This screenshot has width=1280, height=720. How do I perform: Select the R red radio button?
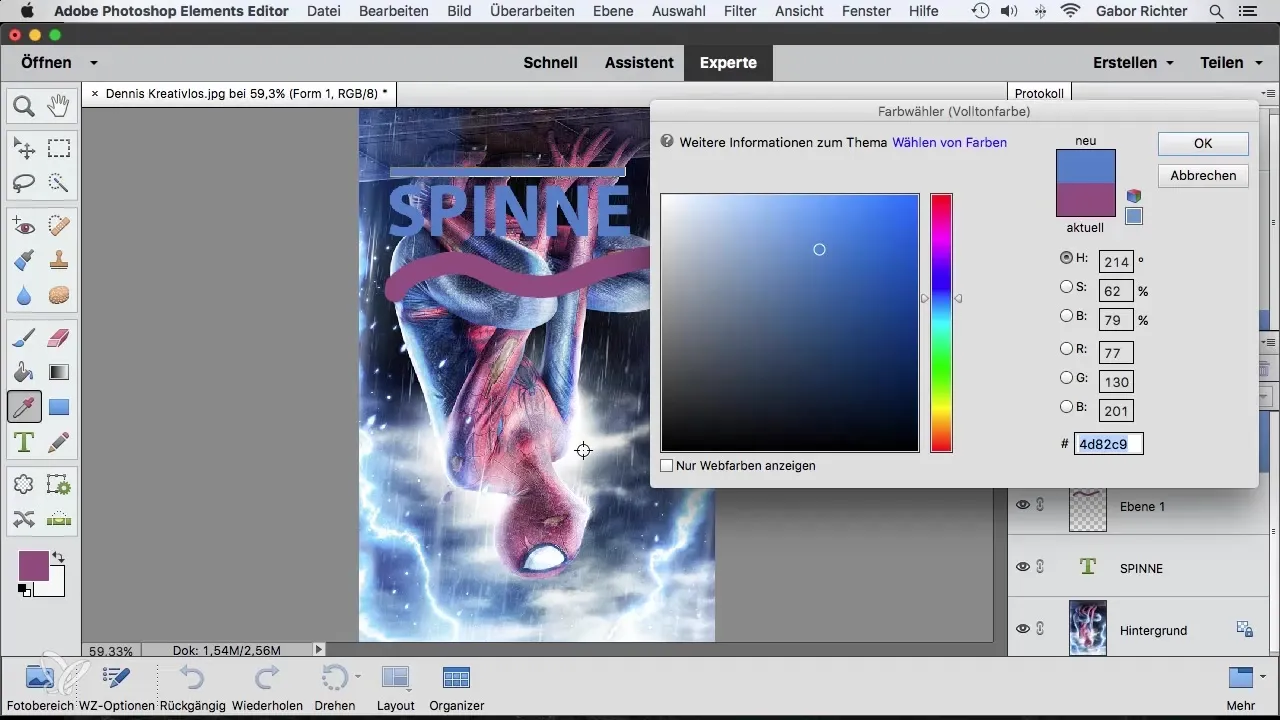1066,349
